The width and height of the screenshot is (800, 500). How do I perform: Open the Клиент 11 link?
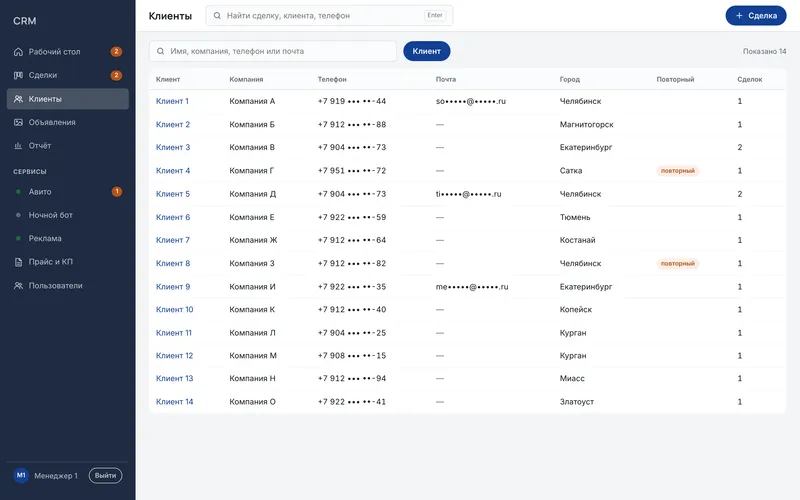(174, 333)
